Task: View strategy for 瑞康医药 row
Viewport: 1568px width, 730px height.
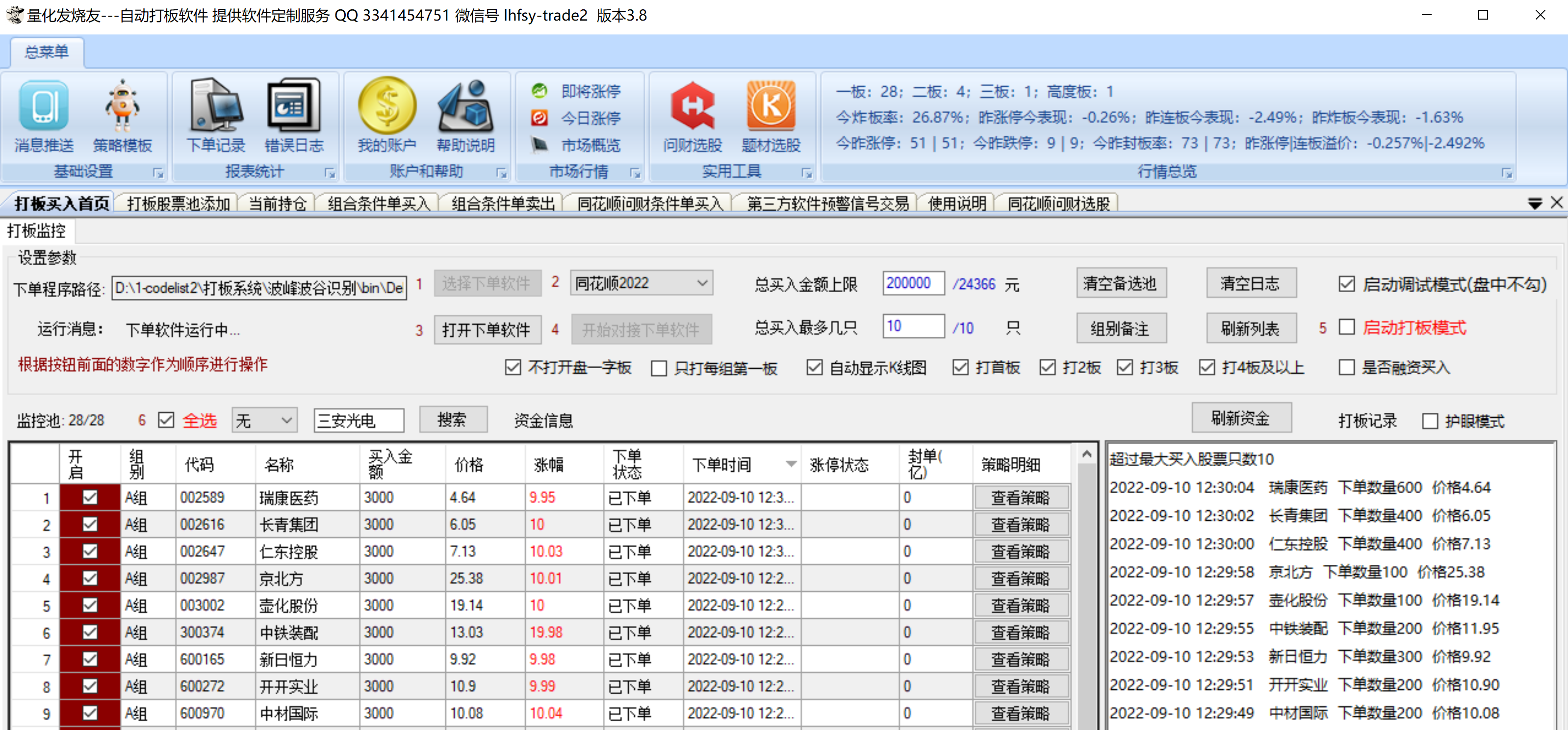Action: click(x=1021, y=498)
